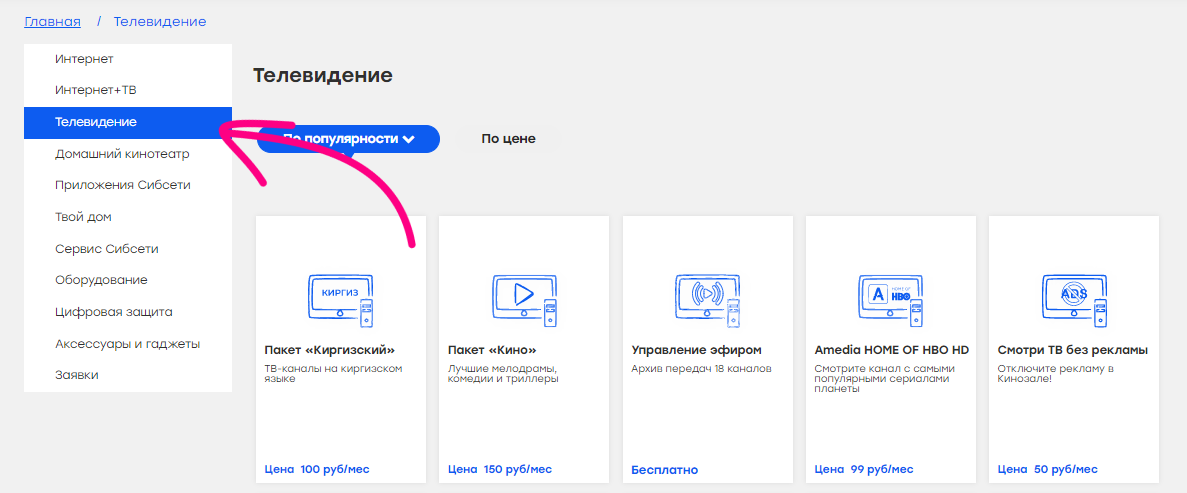Open Приложения Сибсети in the sidebar
Screen dimensions: 1187x493
pyautogui.click(x=128, y=186)
